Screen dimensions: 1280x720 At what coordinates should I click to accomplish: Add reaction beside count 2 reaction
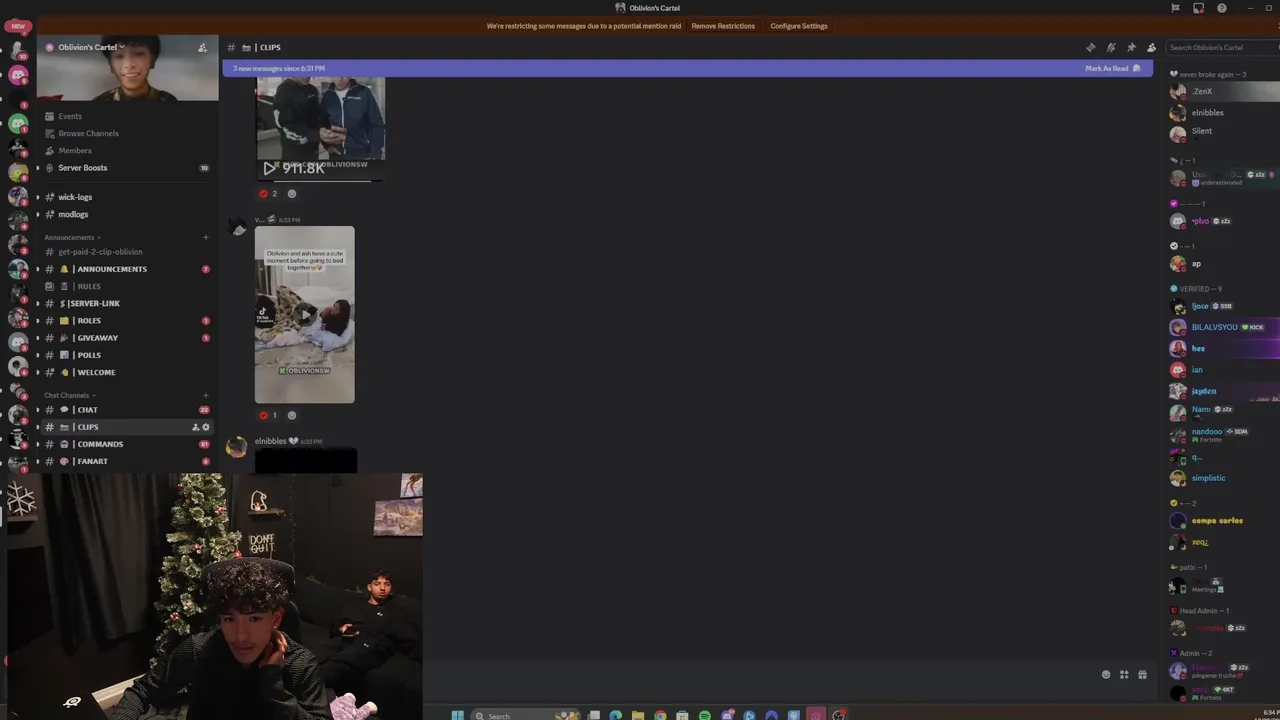292,194
